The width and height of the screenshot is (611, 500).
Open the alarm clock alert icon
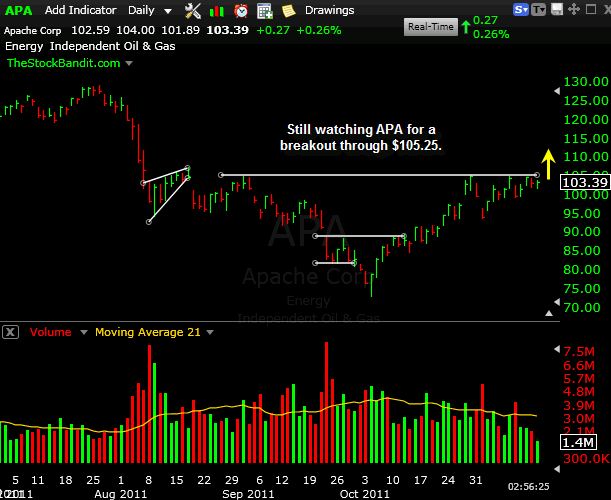coord(241,11)
